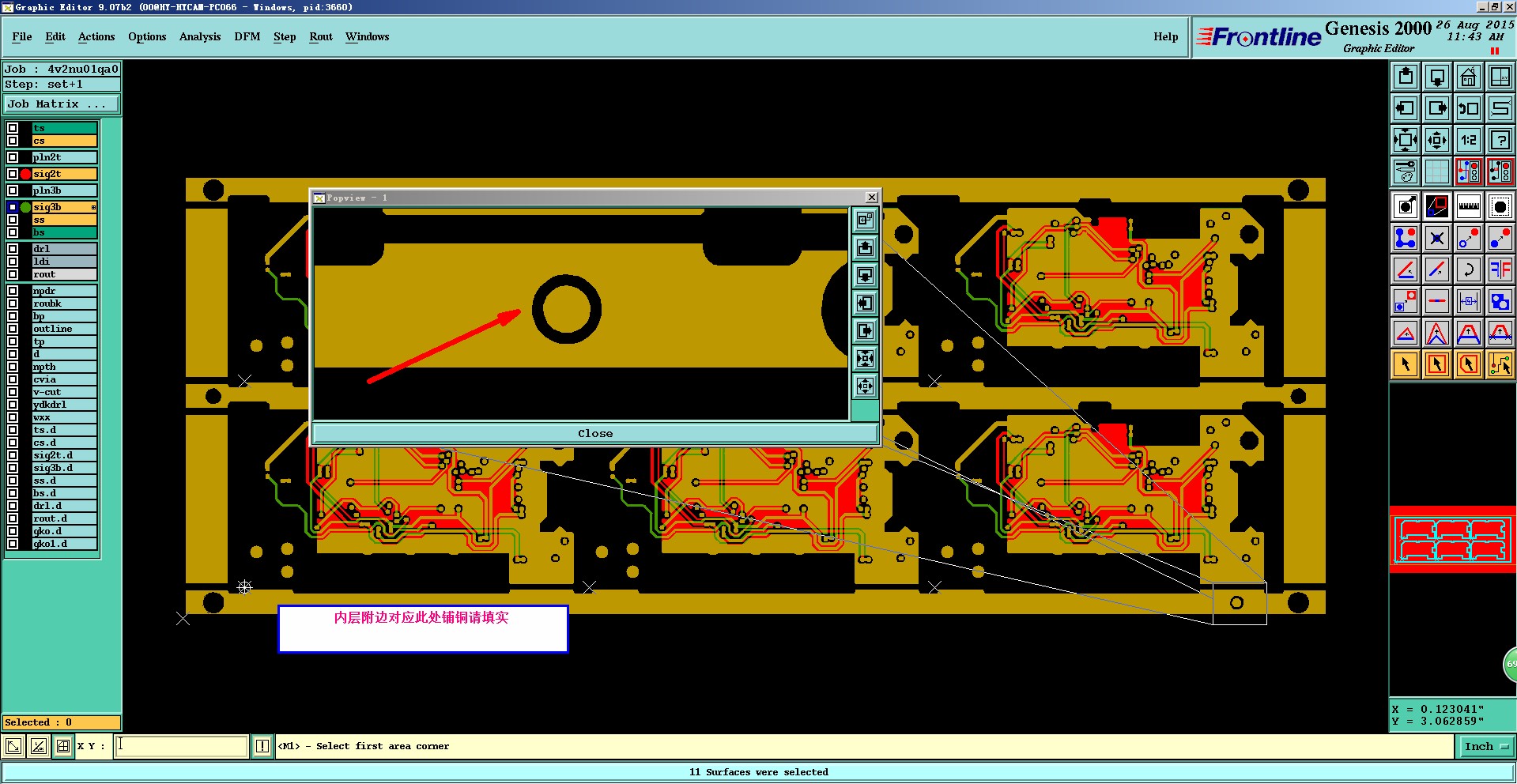Image resolution: width=1517 pixels, height=784 pixels.
Task: Toggle the outline layer checkbox
Action: point(13,329)
